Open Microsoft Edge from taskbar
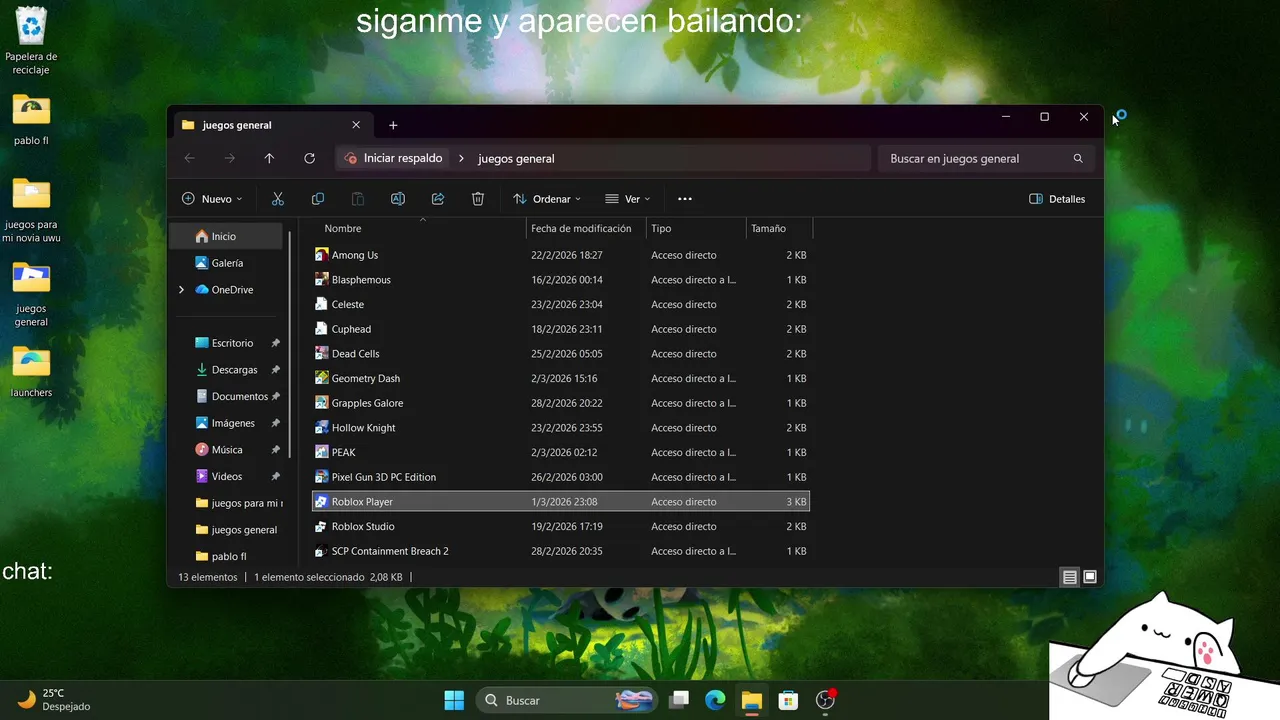This screenshot has width=1280, height=720. (x=715, y=700)
